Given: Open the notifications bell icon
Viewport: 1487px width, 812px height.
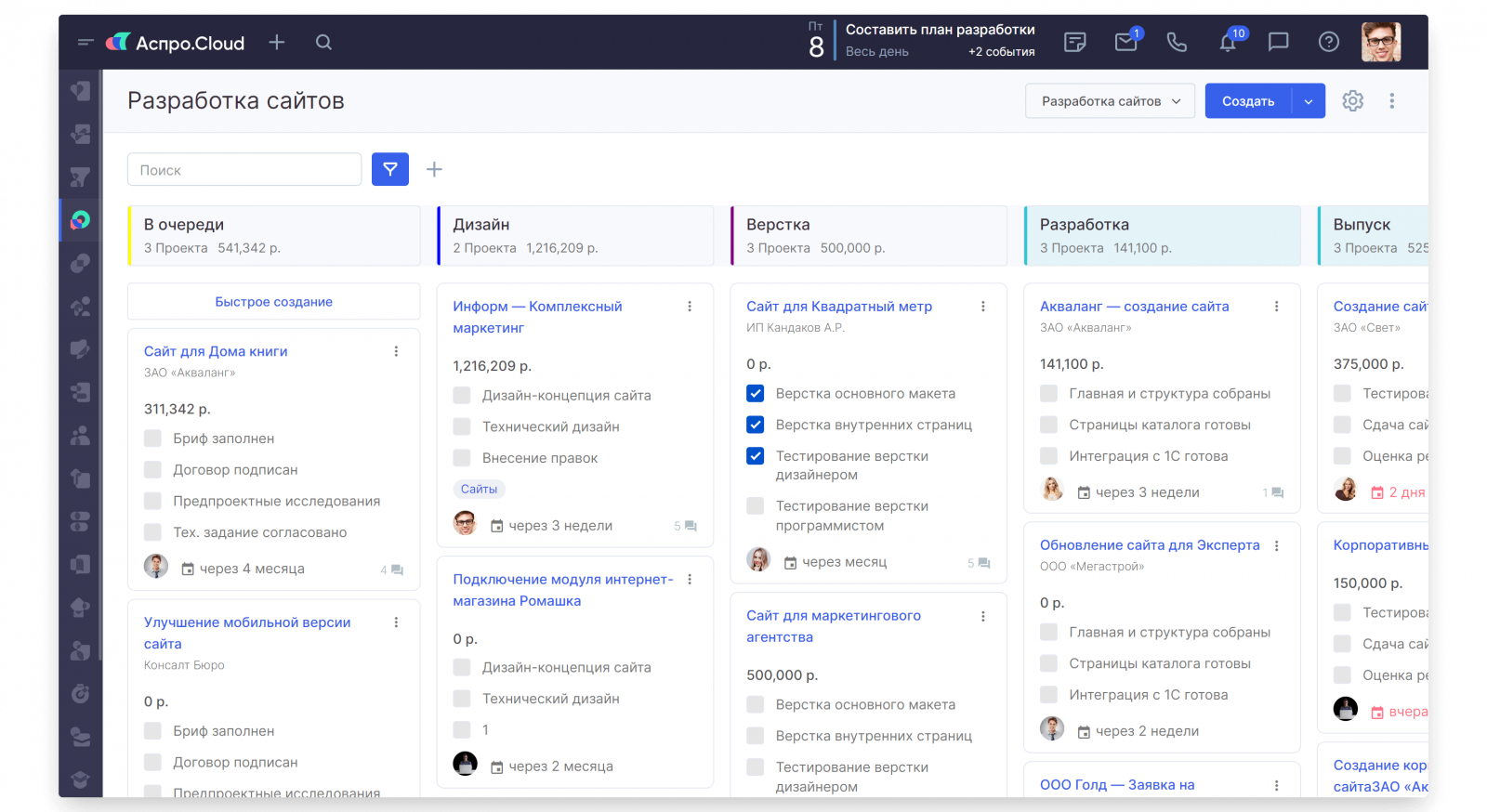Looking at the screenshot, I should click(1228, 42).
